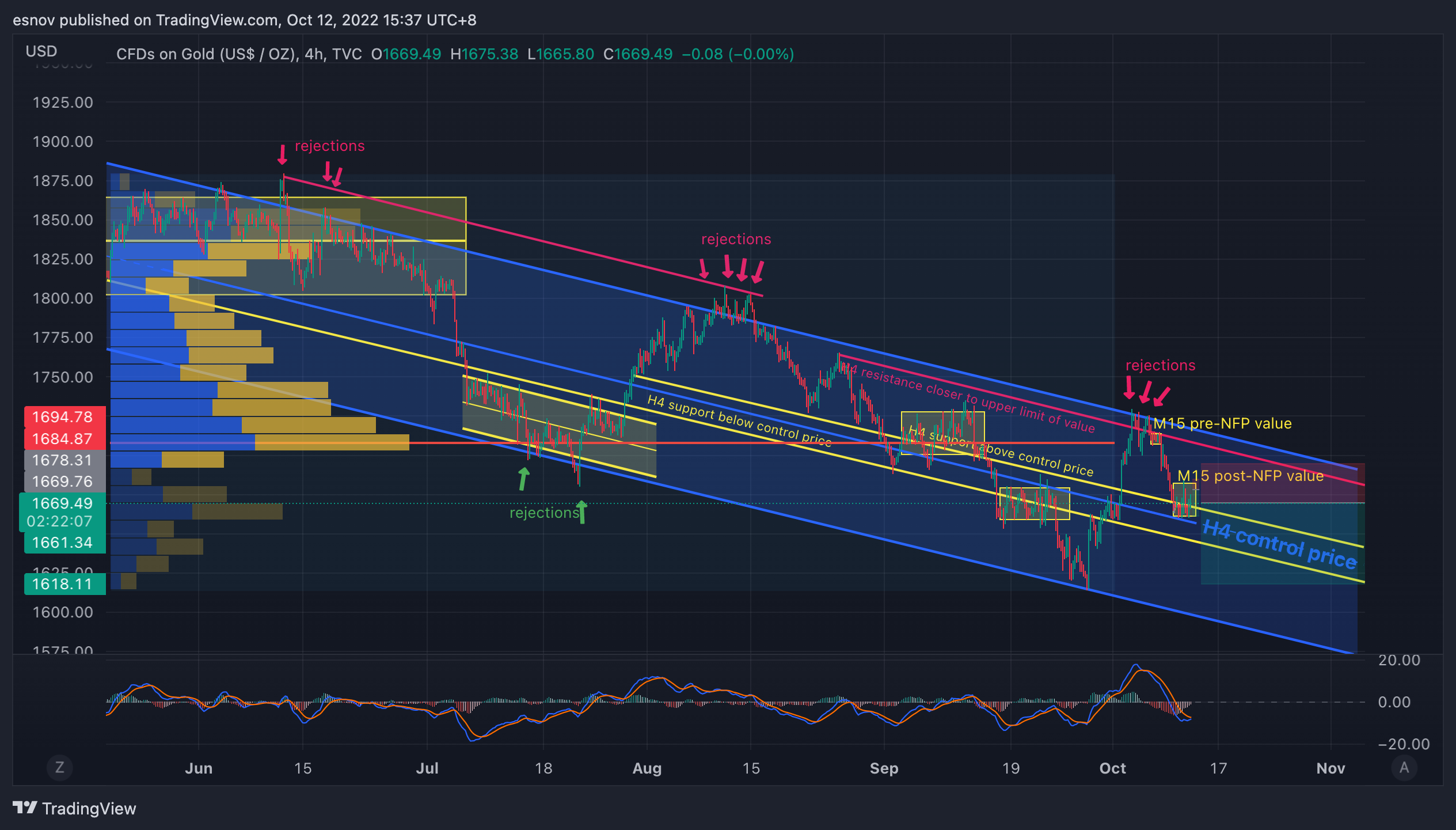This screenshot has height=830, width=1456.
Task: Click the 1750.00 price axis level
Action: click(63, 377)
